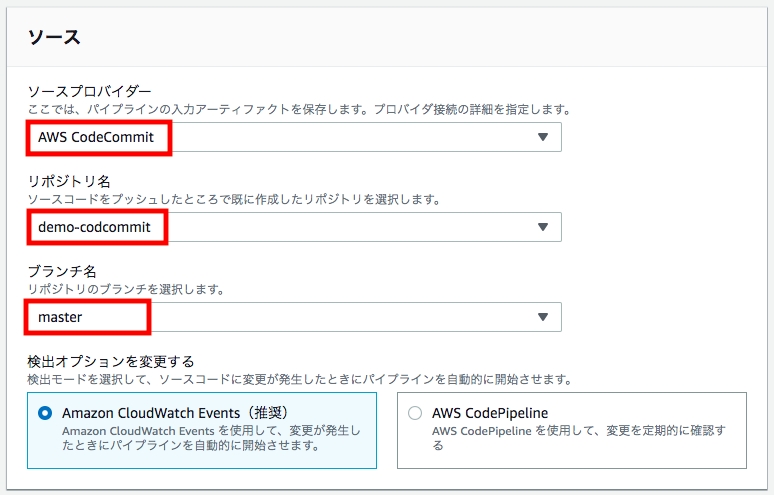Screen dimensions: 774x495
Task: Click the description starting 'Amazon CloudWatch Events を使用して'
Action: point(211,438)
